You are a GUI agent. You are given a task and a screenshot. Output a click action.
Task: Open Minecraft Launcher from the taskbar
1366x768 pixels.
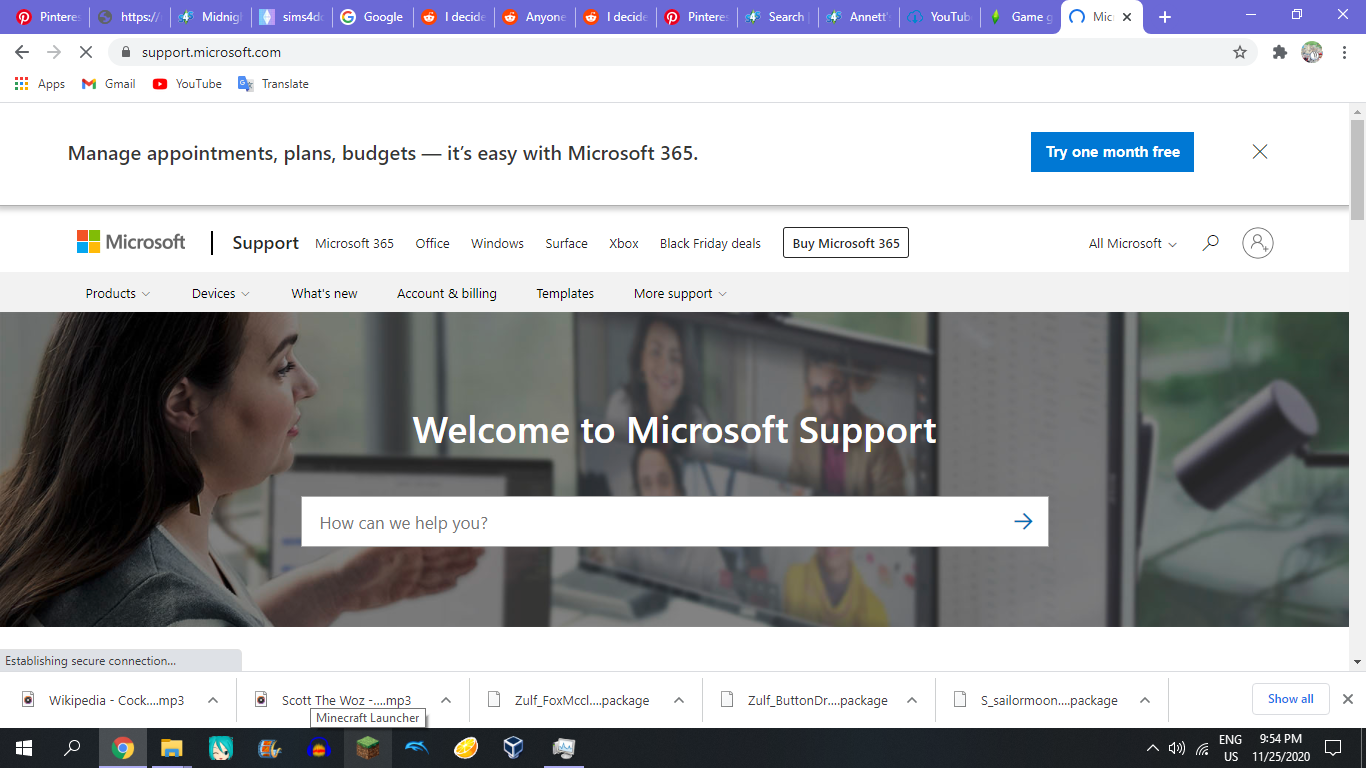tap(368, 748)
